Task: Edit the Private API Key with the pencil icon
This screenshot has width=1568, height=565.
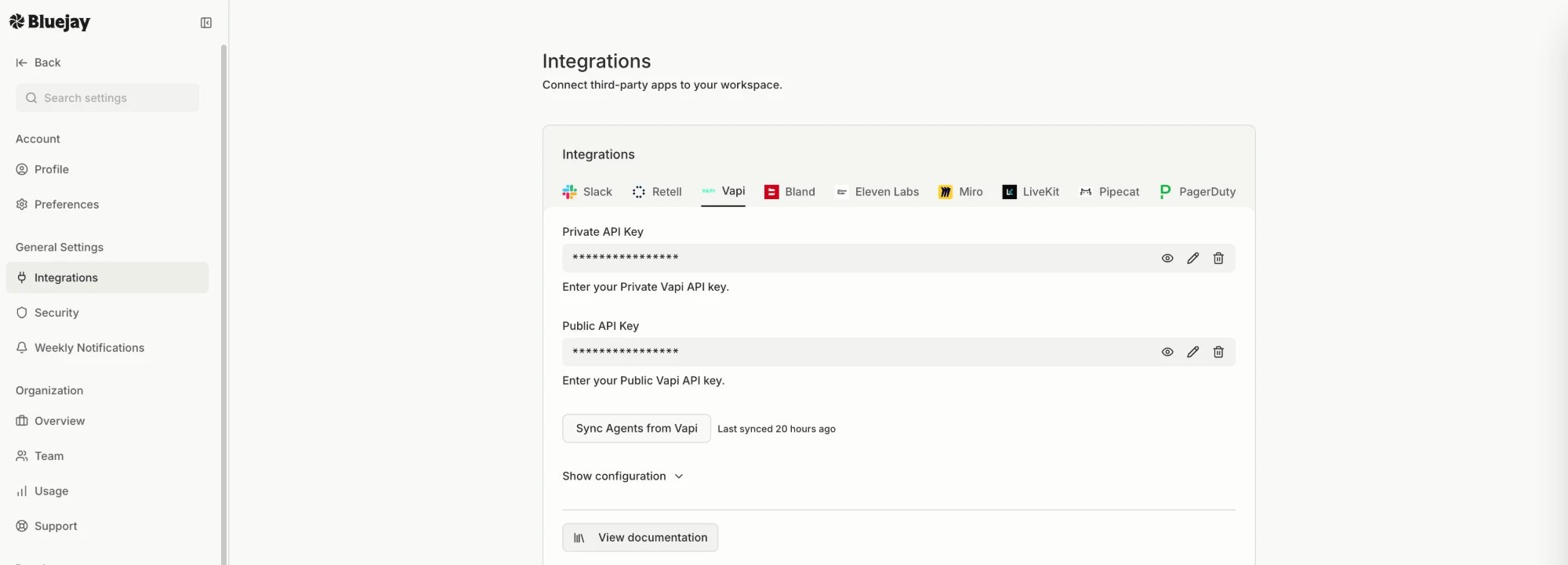Action: click(1192, 258)
